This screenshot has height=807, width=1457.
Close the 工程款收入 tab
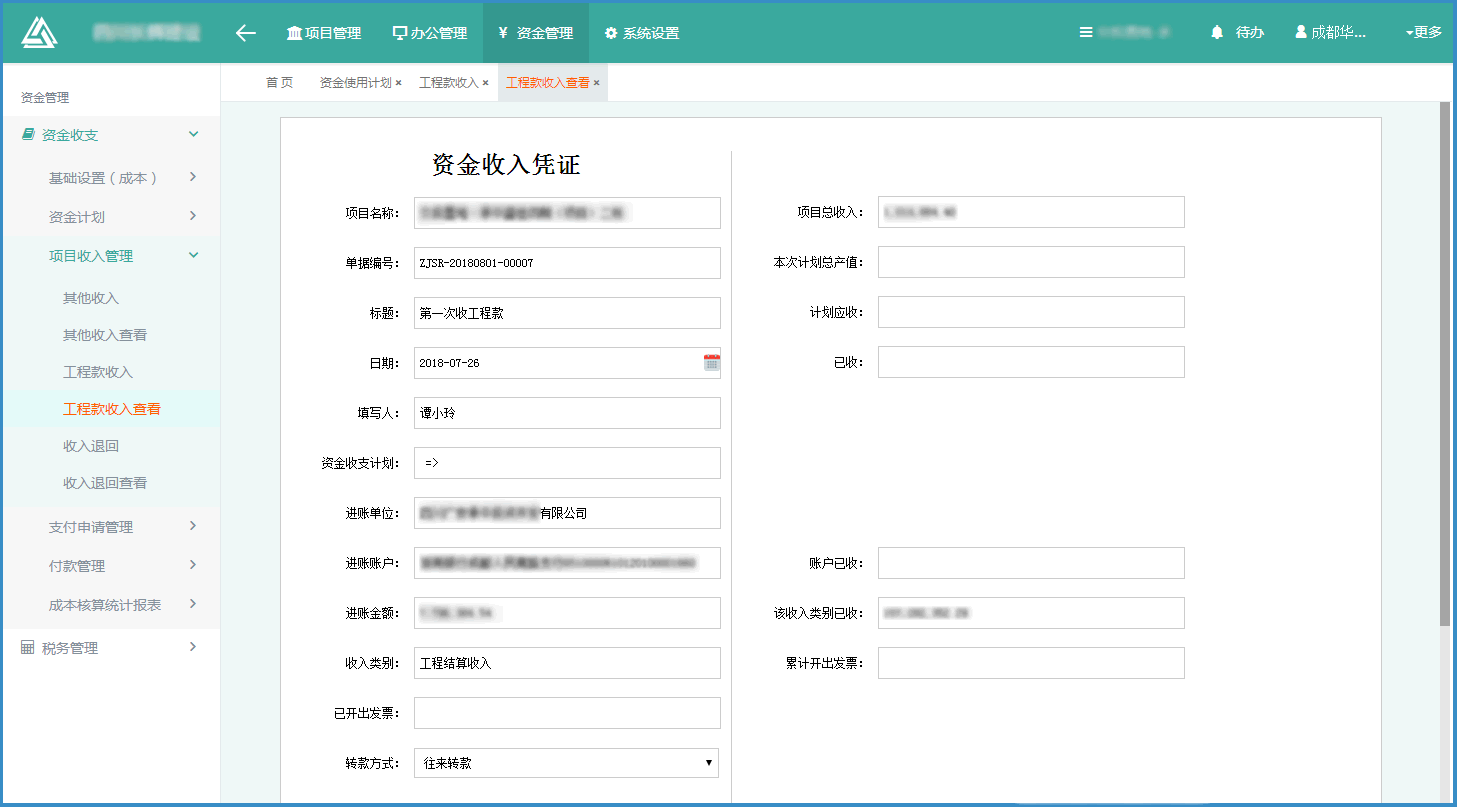click(x=486, y=83)
